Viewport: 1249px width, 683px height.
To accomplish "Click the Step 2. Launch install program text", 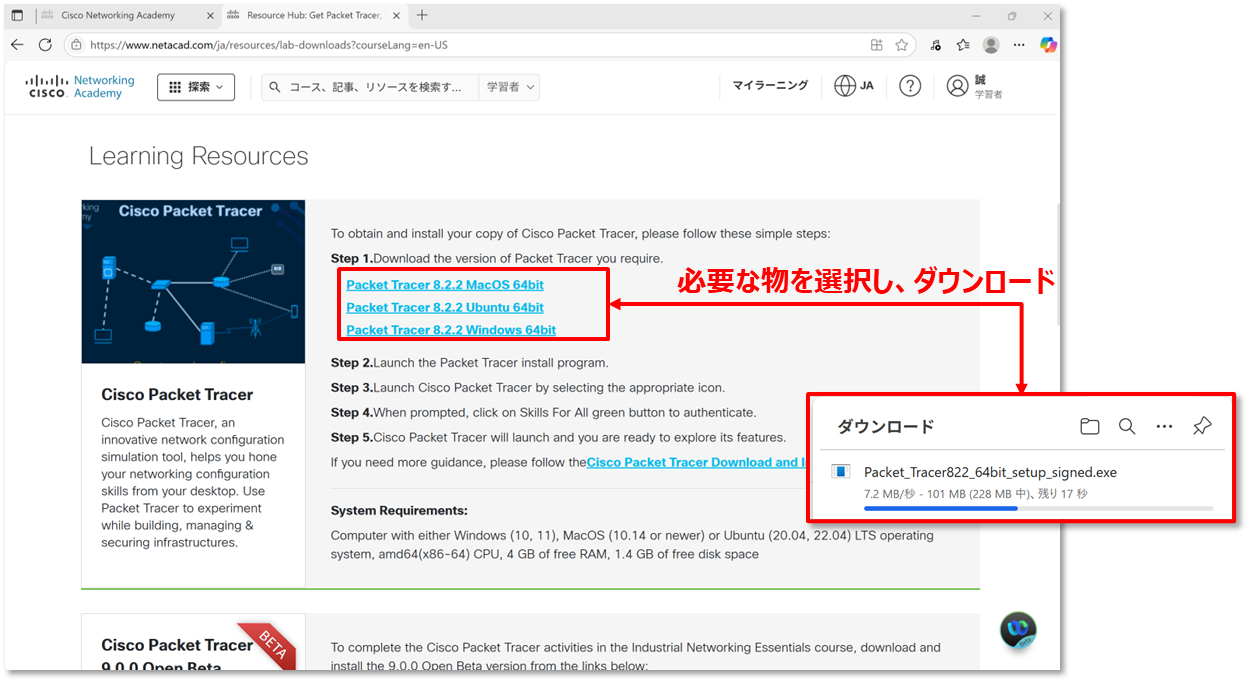I will [469, 362].
